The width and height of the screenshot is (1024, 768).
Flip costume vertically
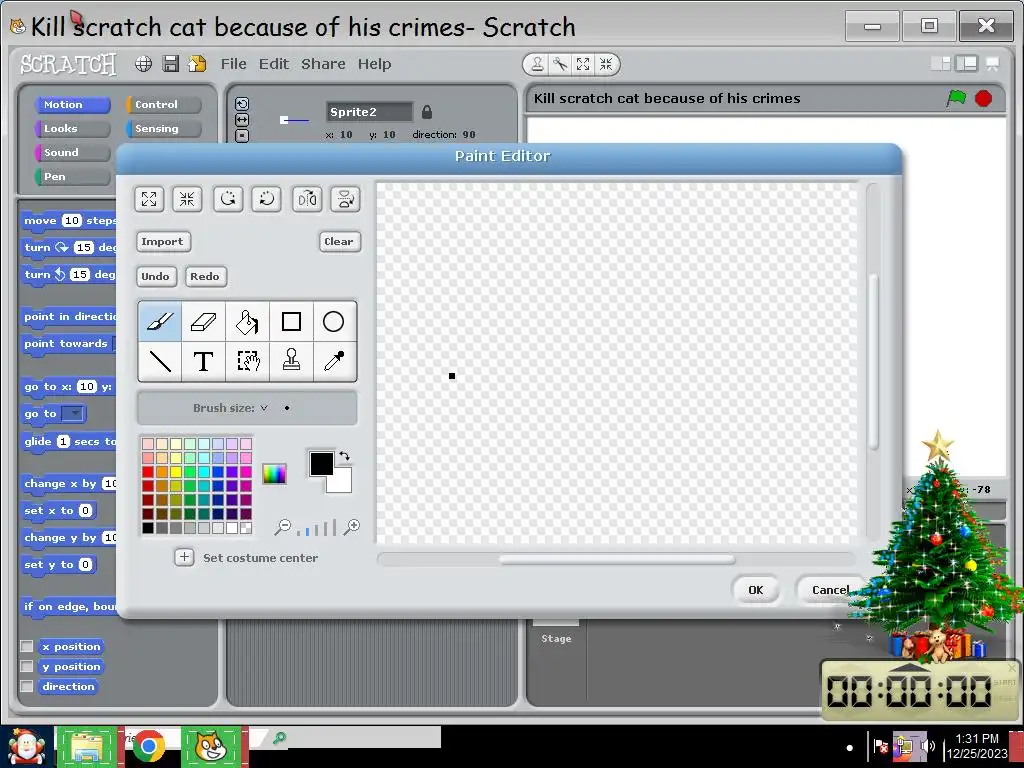pos(345,199)
